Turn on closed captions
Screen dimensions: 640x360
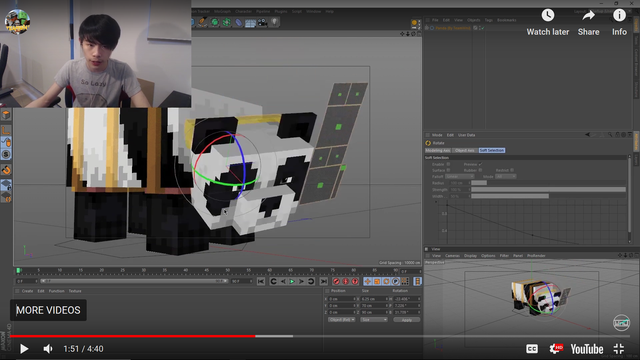[532, 349]
